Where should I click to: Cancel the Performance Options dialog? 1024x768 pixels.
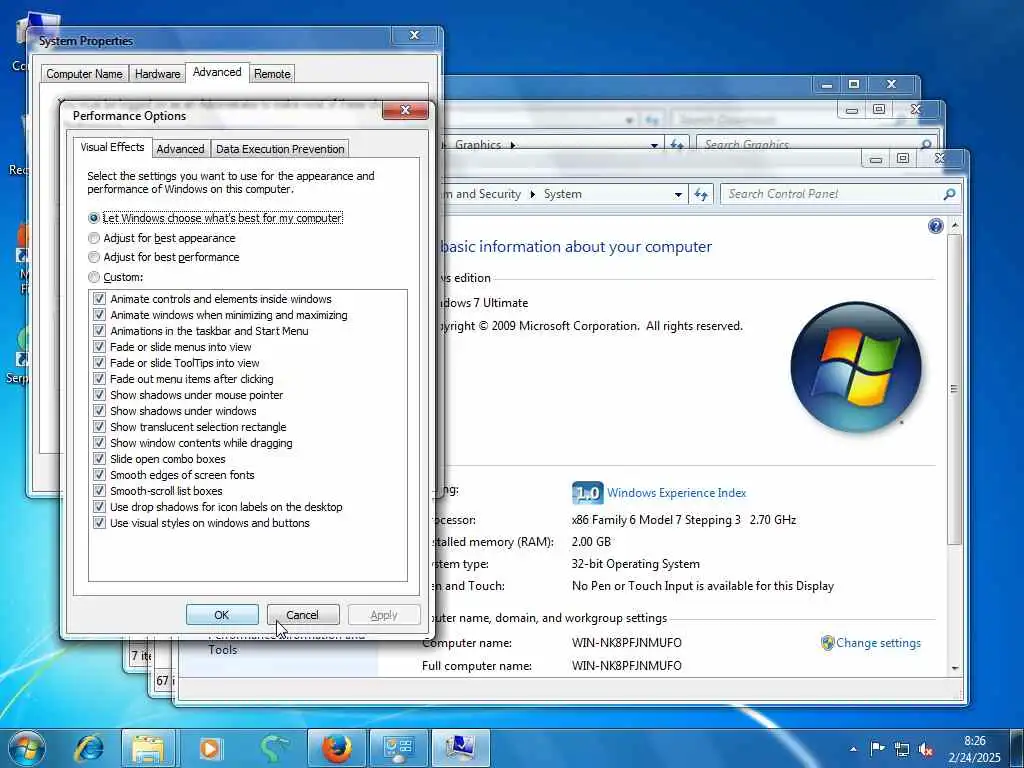pyautogui.click(x=303, y=615)
